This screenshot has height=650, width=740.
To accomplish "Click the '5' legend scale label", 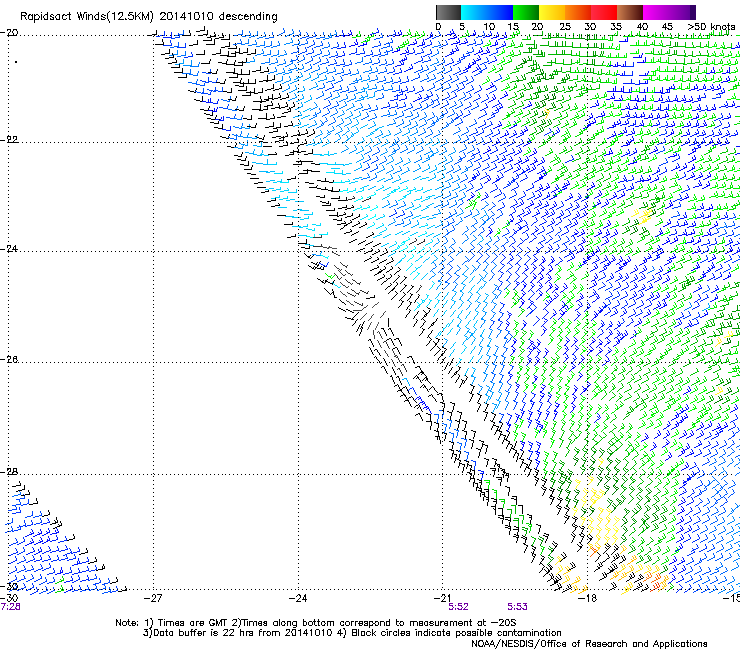I will pyautogui.click(x=462, y=27).
